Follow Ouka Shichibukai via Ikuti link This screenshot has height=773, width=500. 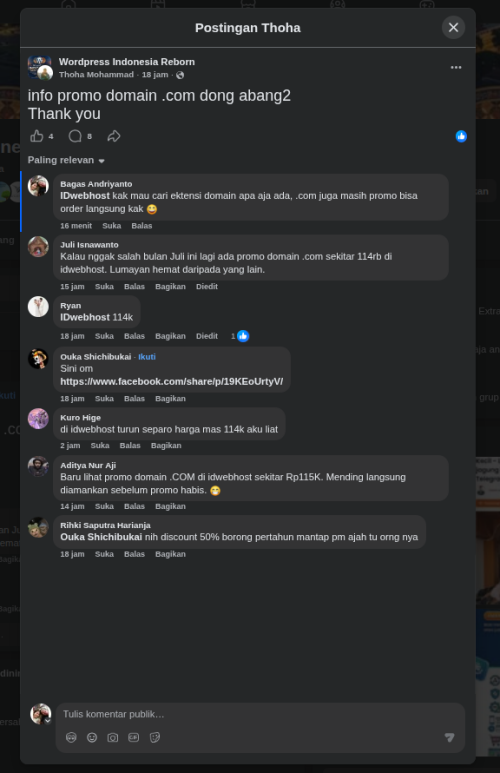pyautogui.click(x=147, y=356)
